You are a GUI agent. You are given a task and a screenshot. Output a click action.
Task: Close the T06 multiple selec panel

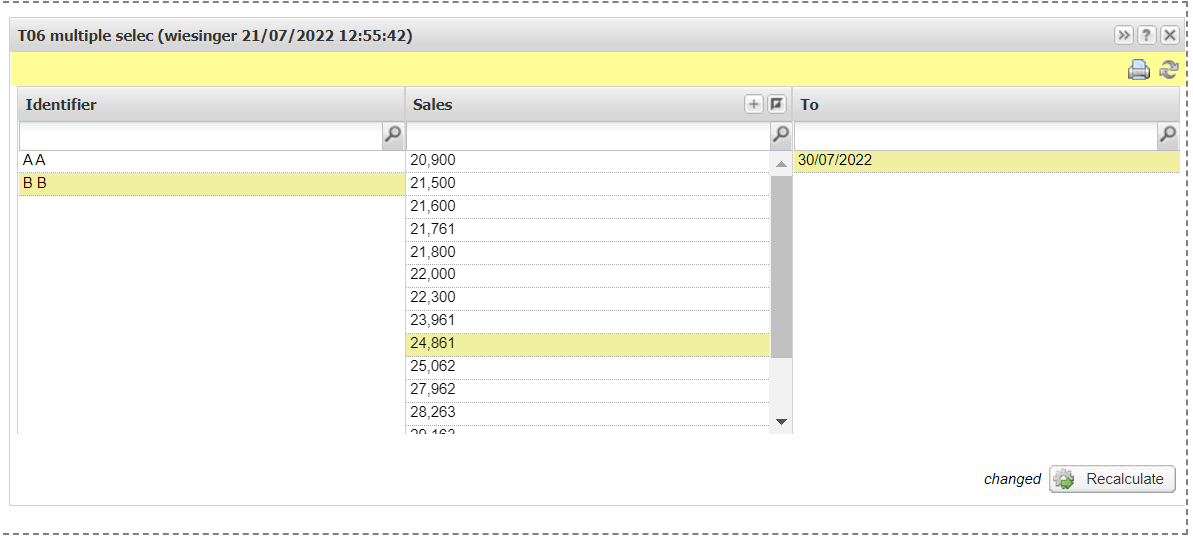pos(1169,35)
